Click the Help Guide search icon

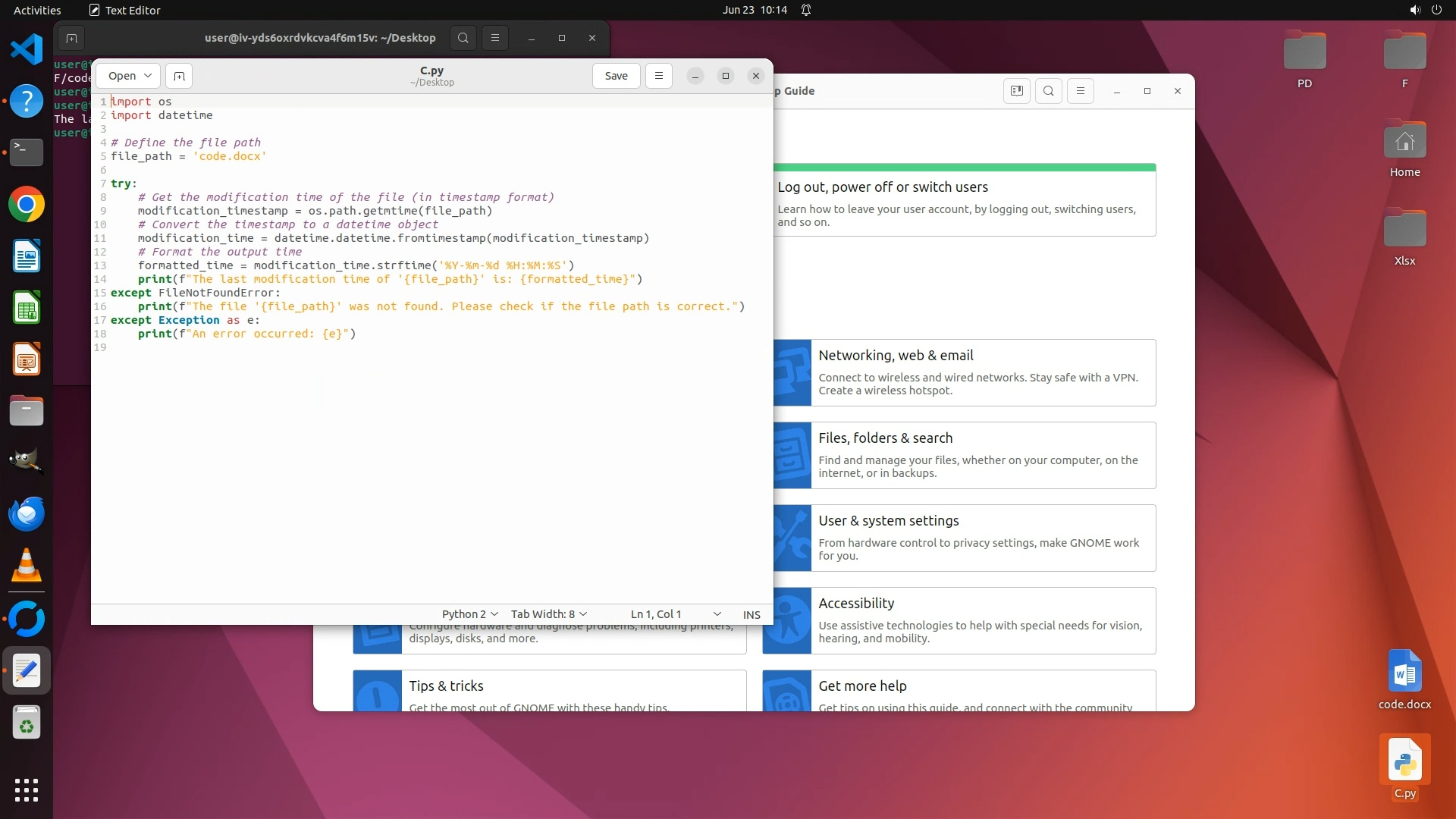pos(1049,91)
